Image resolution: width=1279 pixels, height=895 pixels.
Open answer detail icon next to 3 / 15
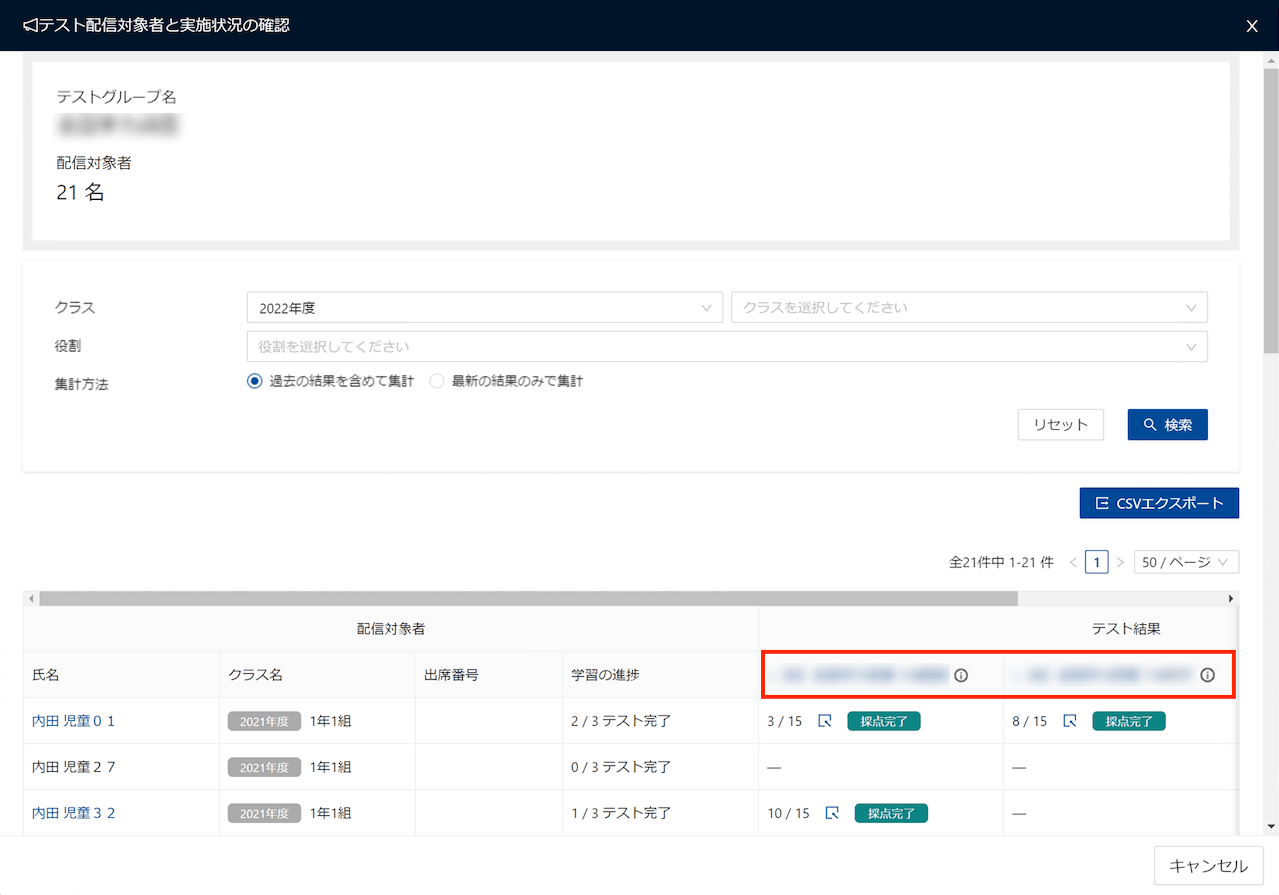click(825, 721)
